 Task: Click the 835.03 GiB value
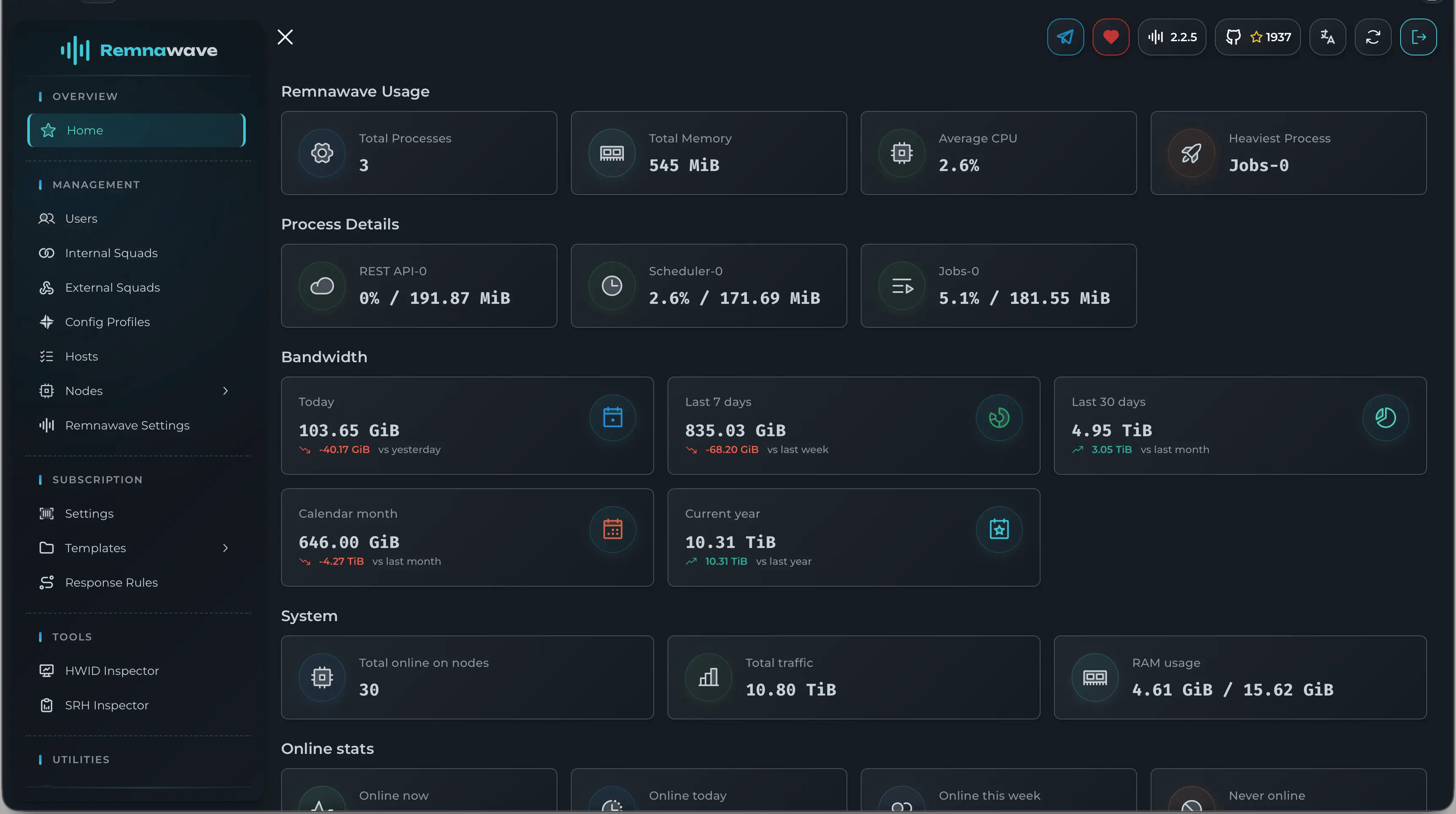coord(735,431)
